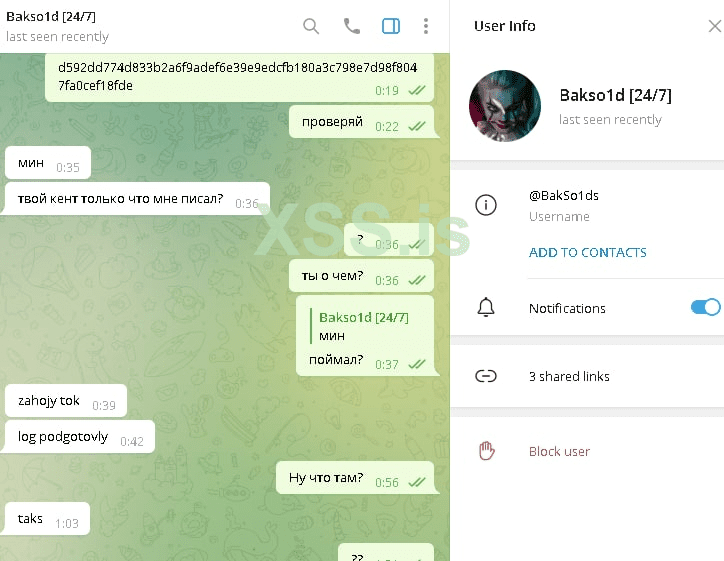Click the hash message starting with d592dd
724x561 pixels.
point(239,77)
